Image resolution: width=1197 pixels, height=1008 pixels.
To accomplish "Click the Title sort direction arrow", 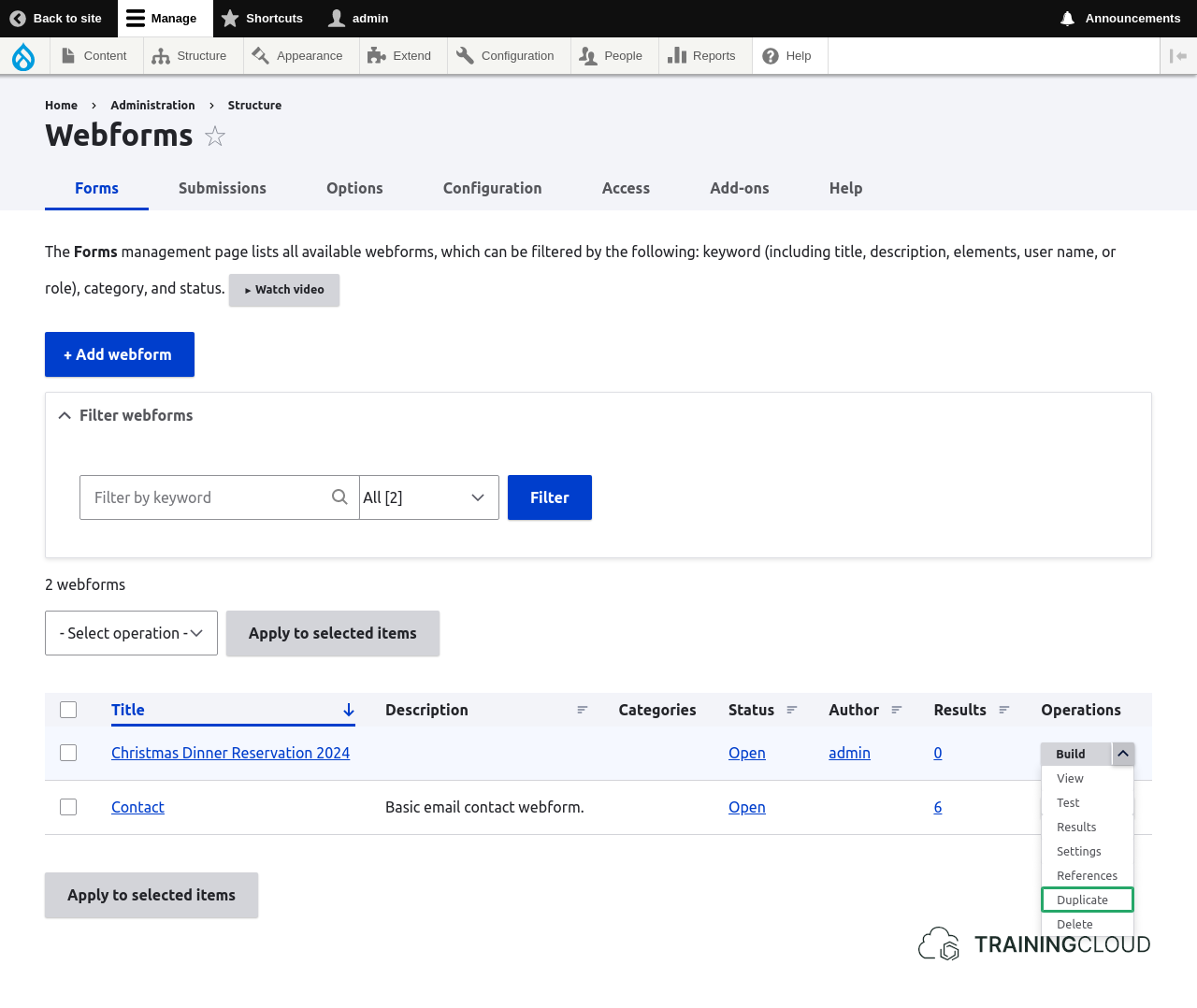I will (349, 711).
